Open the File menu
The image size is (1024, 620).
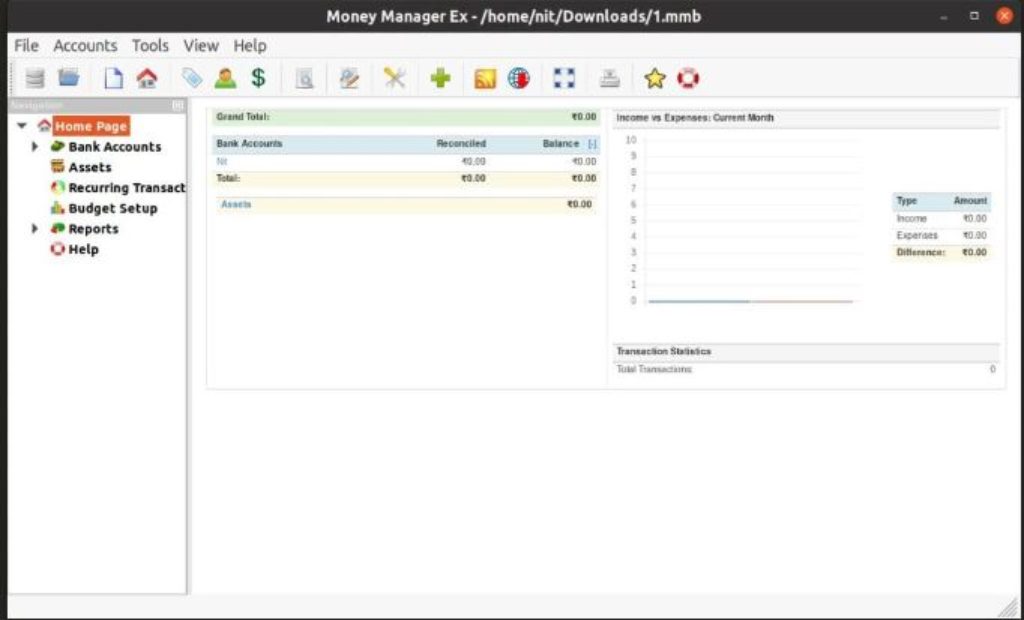[x=27, y=46]
